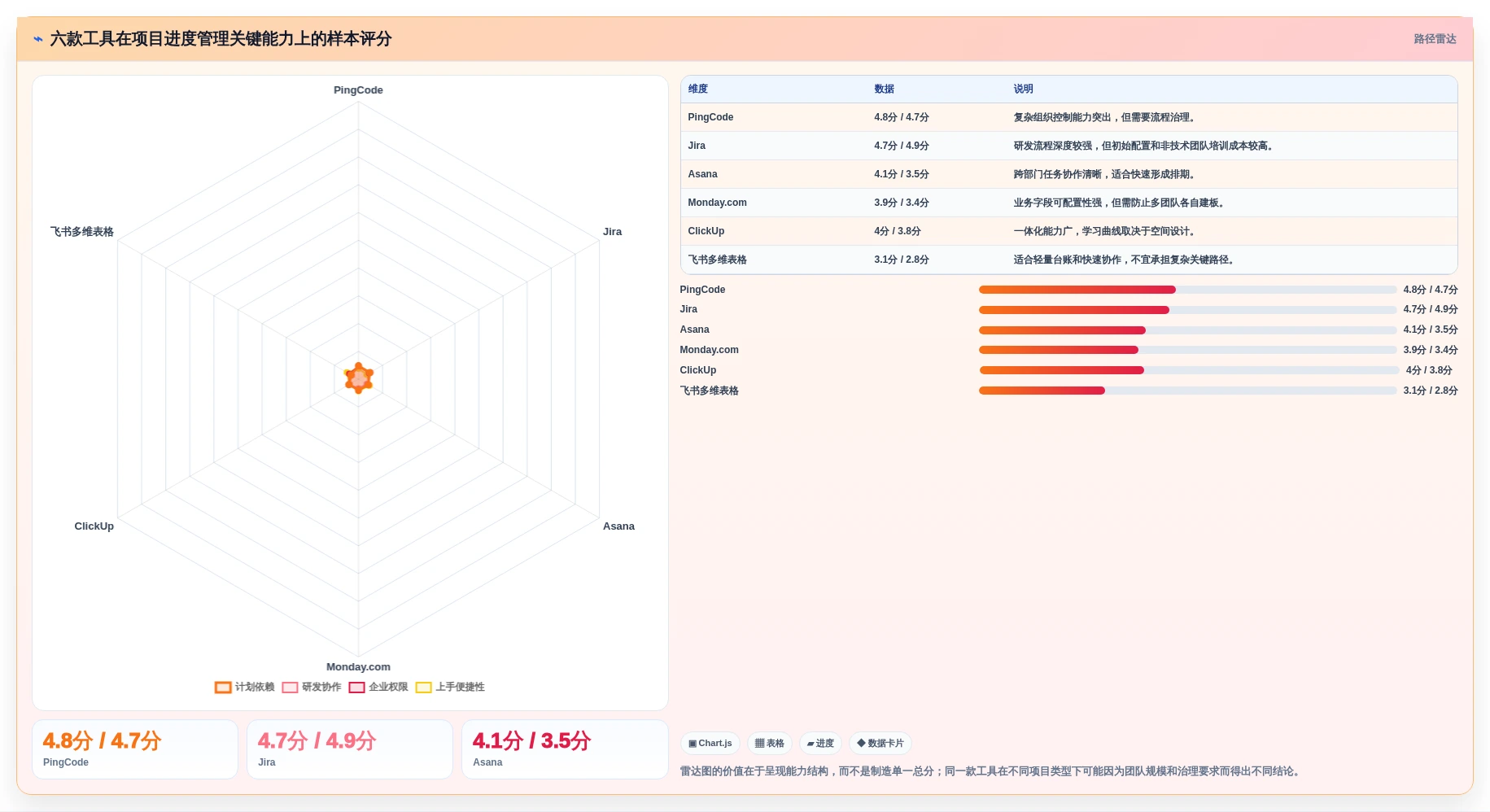
Task: Click the PingCode progress bar
Action: click(1187, 290)
